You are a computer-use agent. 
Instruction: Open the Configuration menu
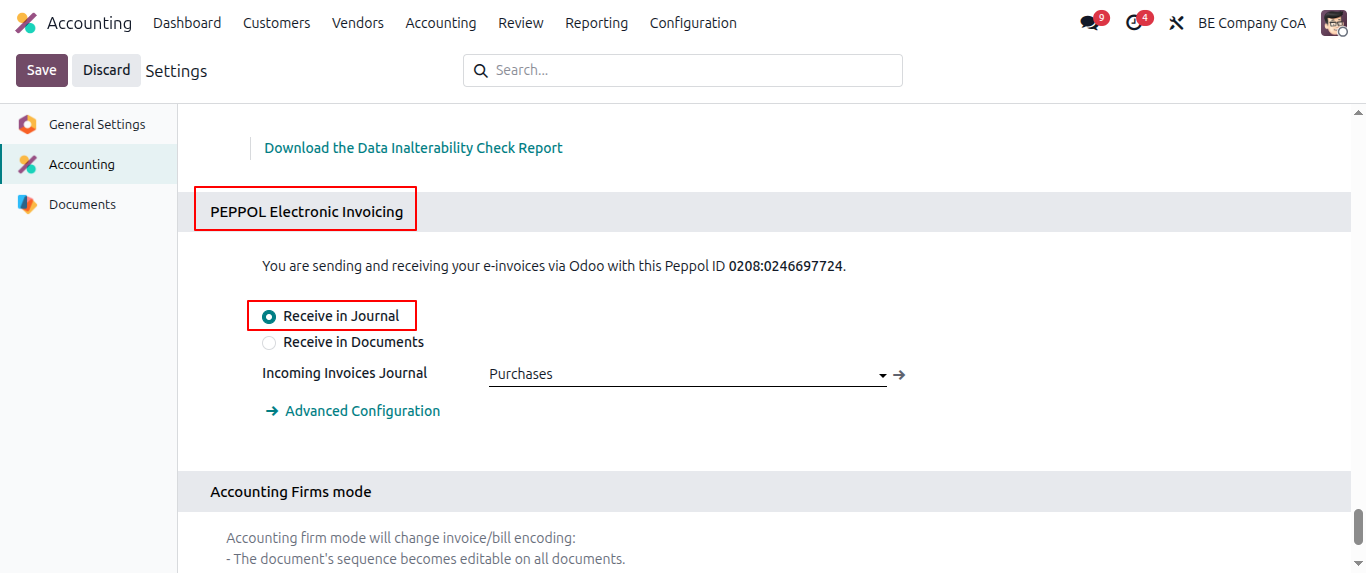pyautogui.click(x=693, y=23)
